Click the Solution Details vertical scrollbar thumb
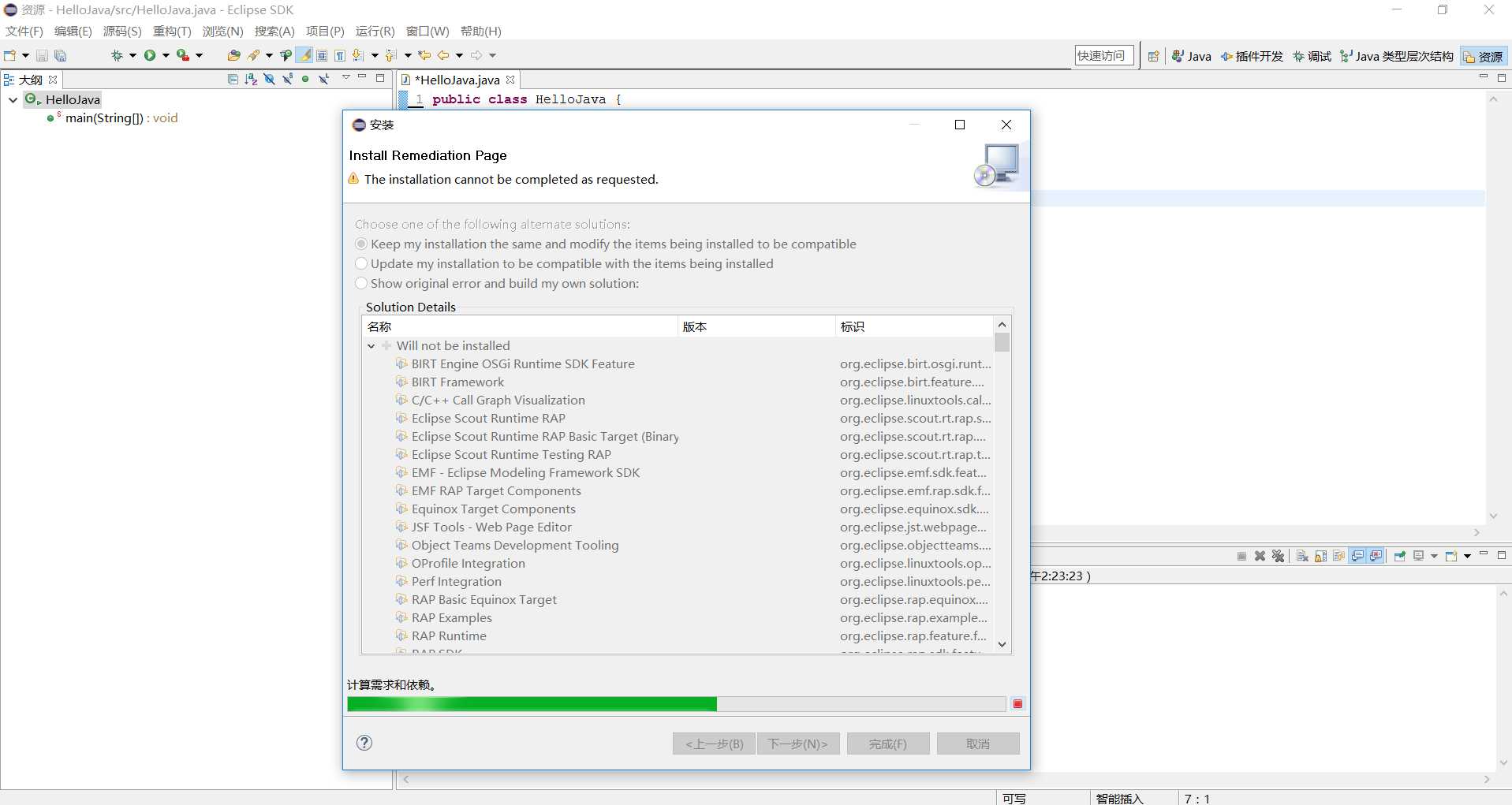 pos(1002,342)
